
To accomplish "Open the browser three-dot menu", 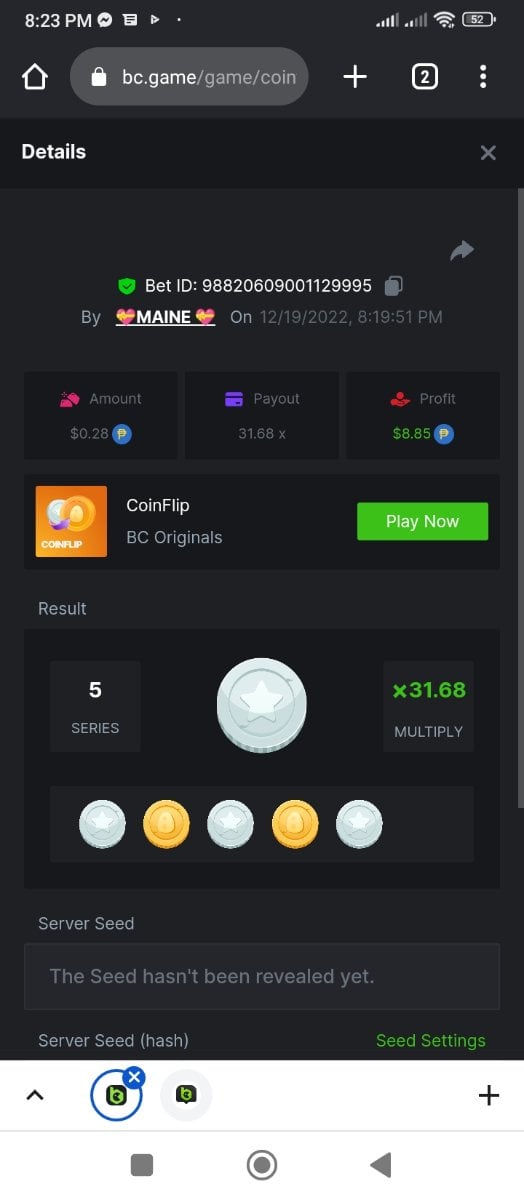I will pyautogui.click(x=483, y=77).
